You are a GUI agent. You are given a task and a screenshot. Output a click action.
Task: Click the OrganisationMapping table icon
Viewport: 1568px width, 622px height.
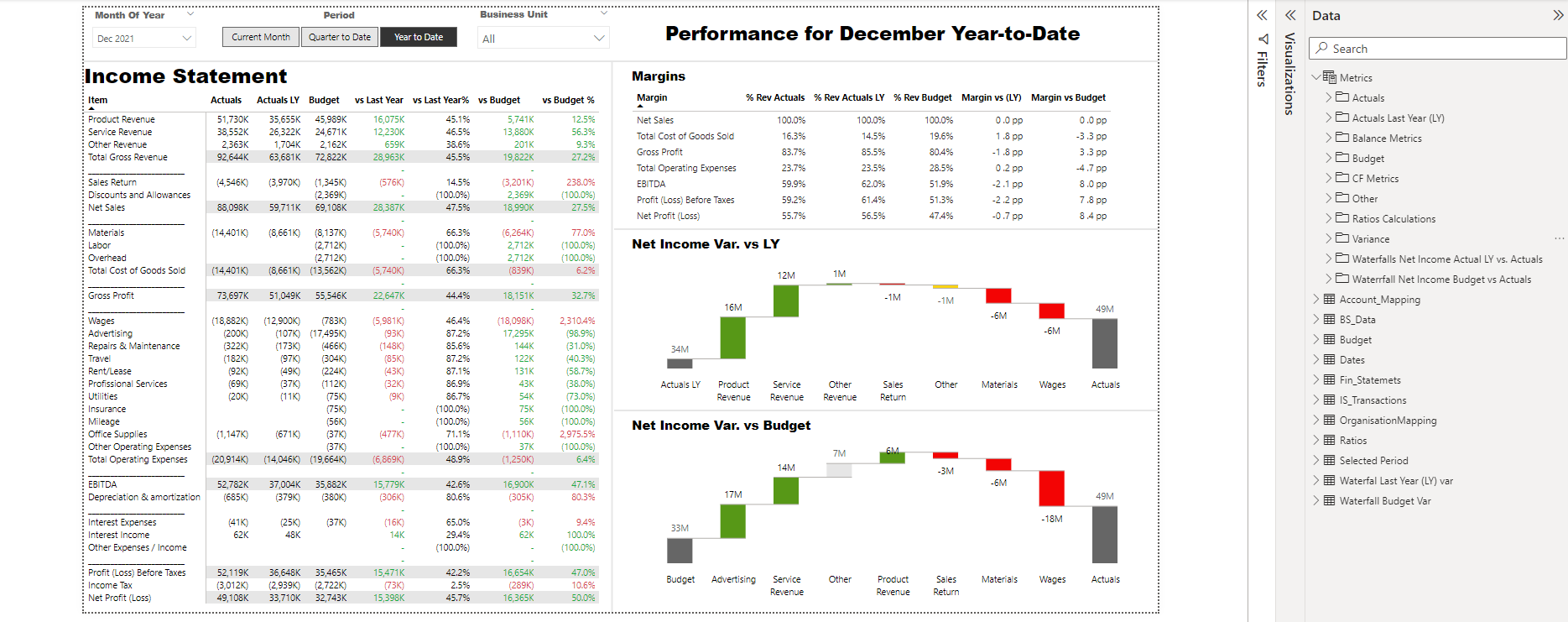1330,420
